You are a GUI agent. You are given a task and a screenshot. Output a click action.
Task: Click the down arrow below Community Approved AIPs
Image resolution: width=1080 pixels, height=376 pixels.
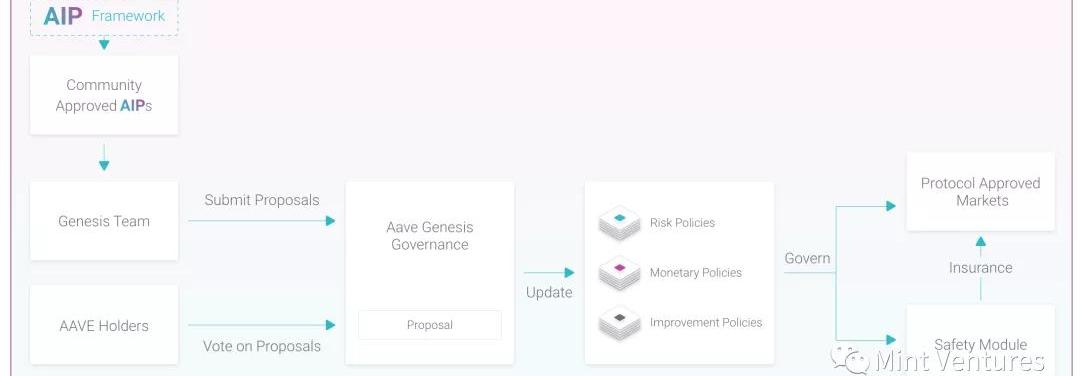click(104, 157)
